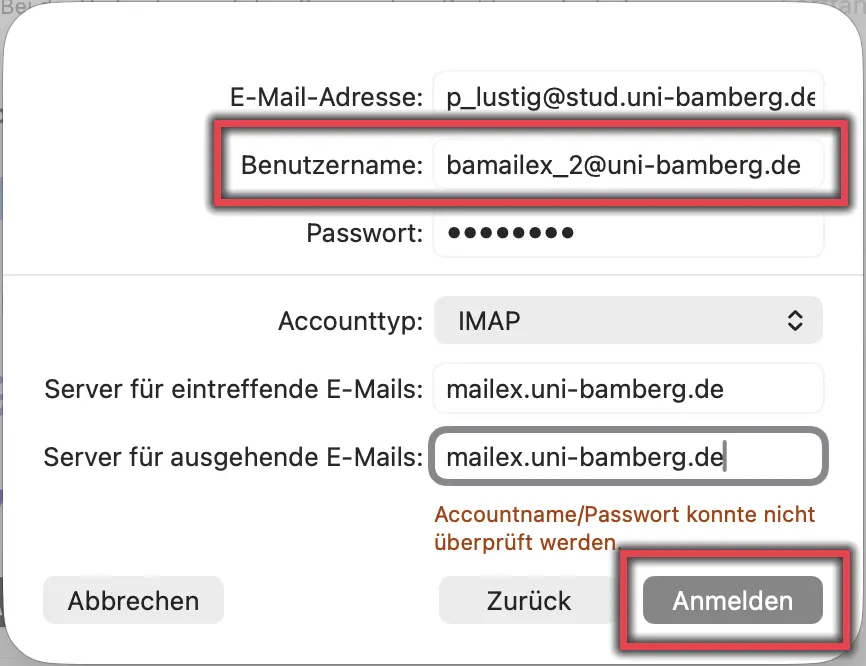Click the chevron arrows on Accounttyp selector
Viewport: 866px width, 666px height.
click(795, 321)
